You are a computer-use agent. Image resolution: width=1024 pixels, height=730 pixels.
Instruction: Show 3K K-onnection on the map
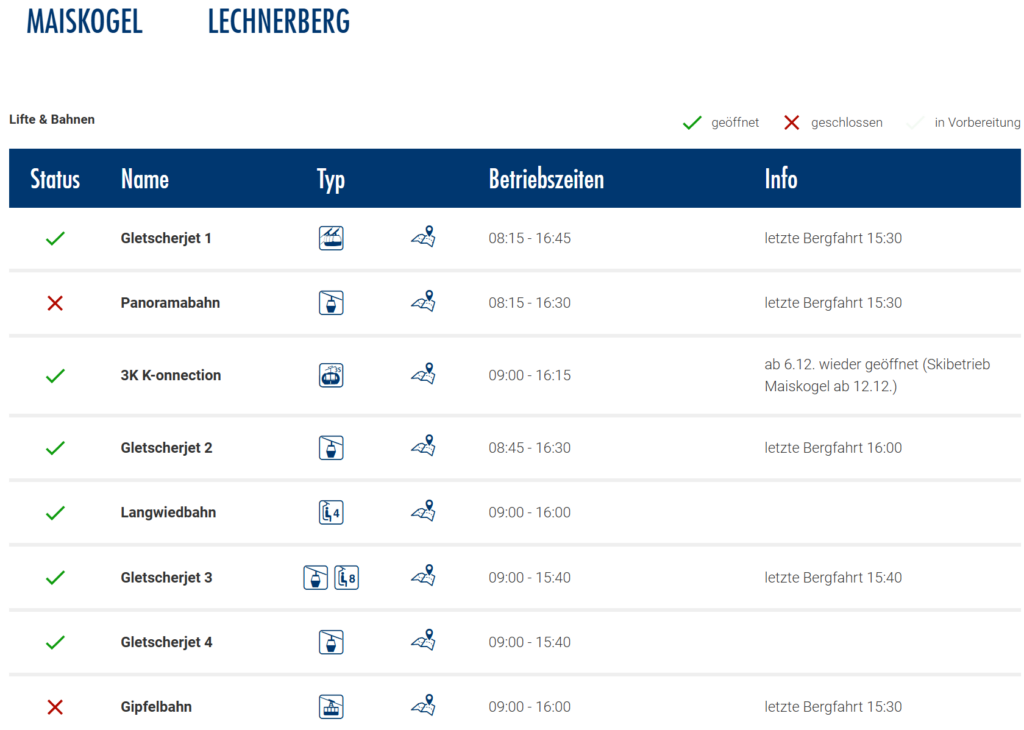pos(423,375)
